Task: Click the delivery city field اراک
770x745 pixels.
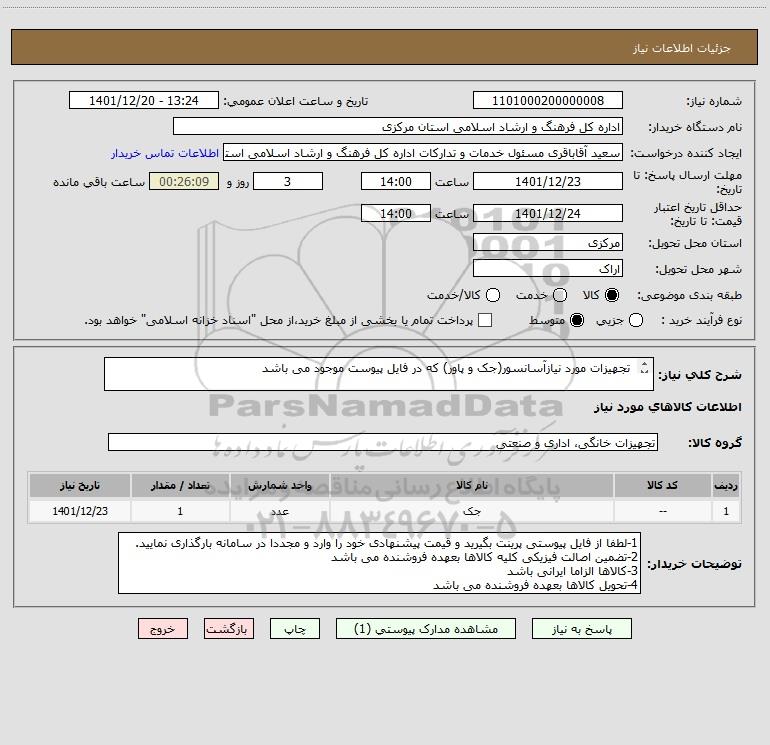Action: coord(548,268)
